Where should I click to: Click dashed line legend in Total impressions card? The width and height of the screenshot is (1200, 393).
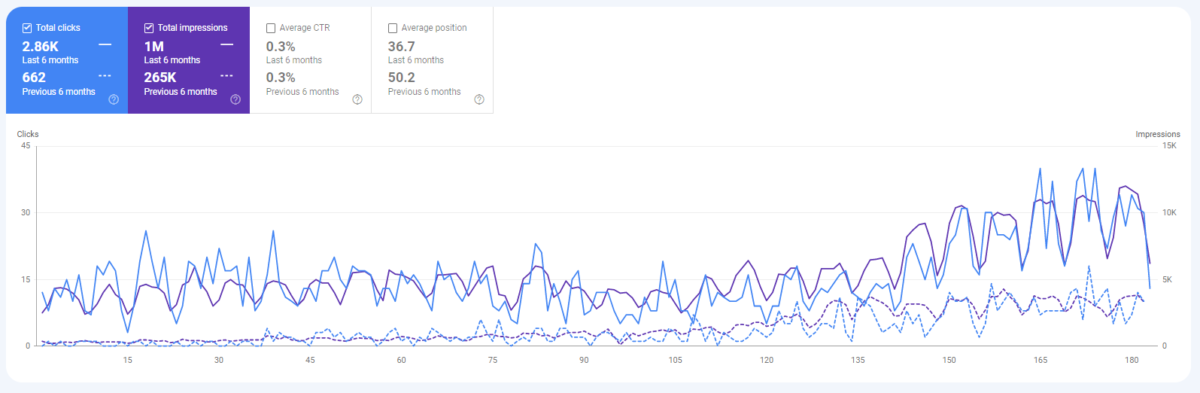pos(227,76)
